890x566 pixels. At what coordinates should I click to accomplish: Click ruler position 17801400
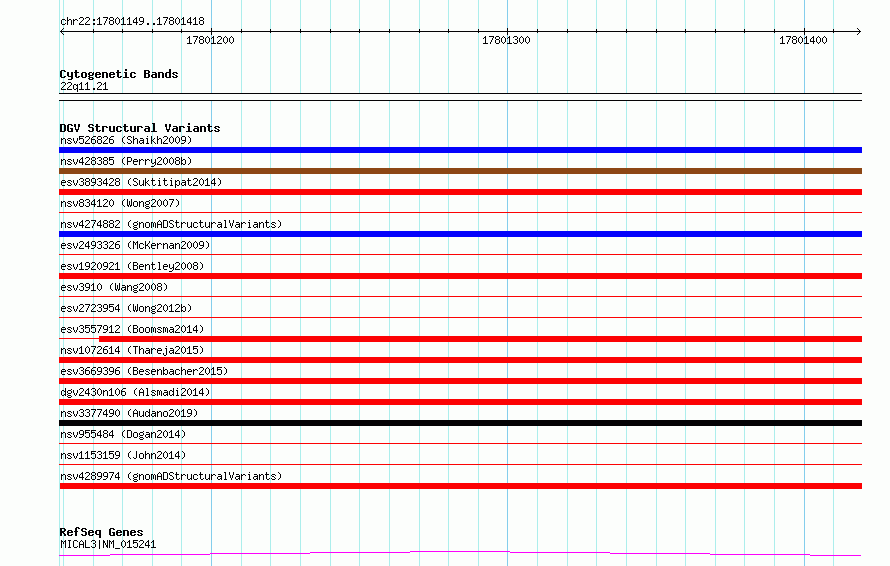pyautogui.click(x=803, y=40)
